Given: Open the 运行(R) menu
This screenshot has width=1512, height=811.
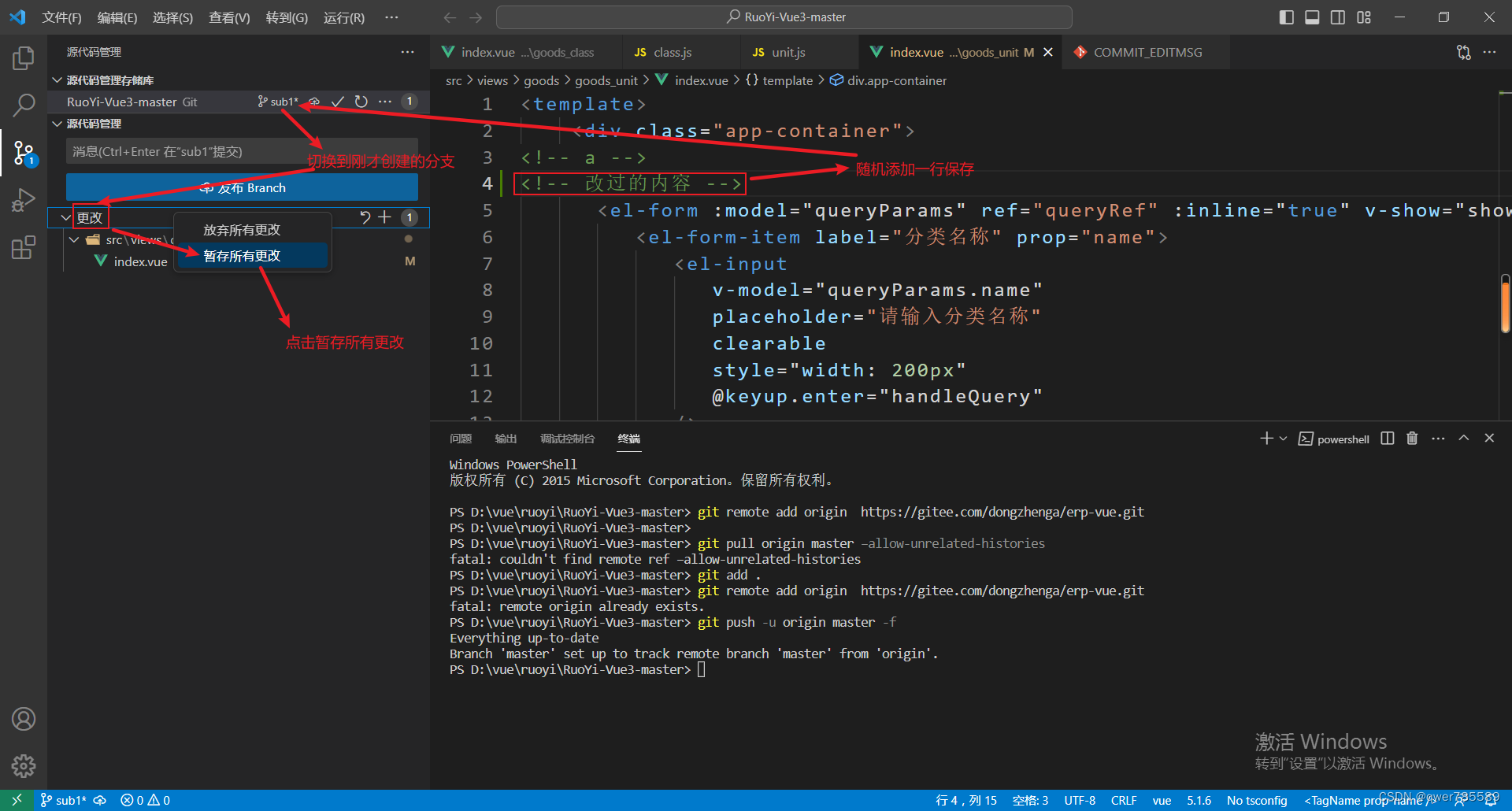Looking at the screenshot, I should pyautogui.click(x=344, y=17).
